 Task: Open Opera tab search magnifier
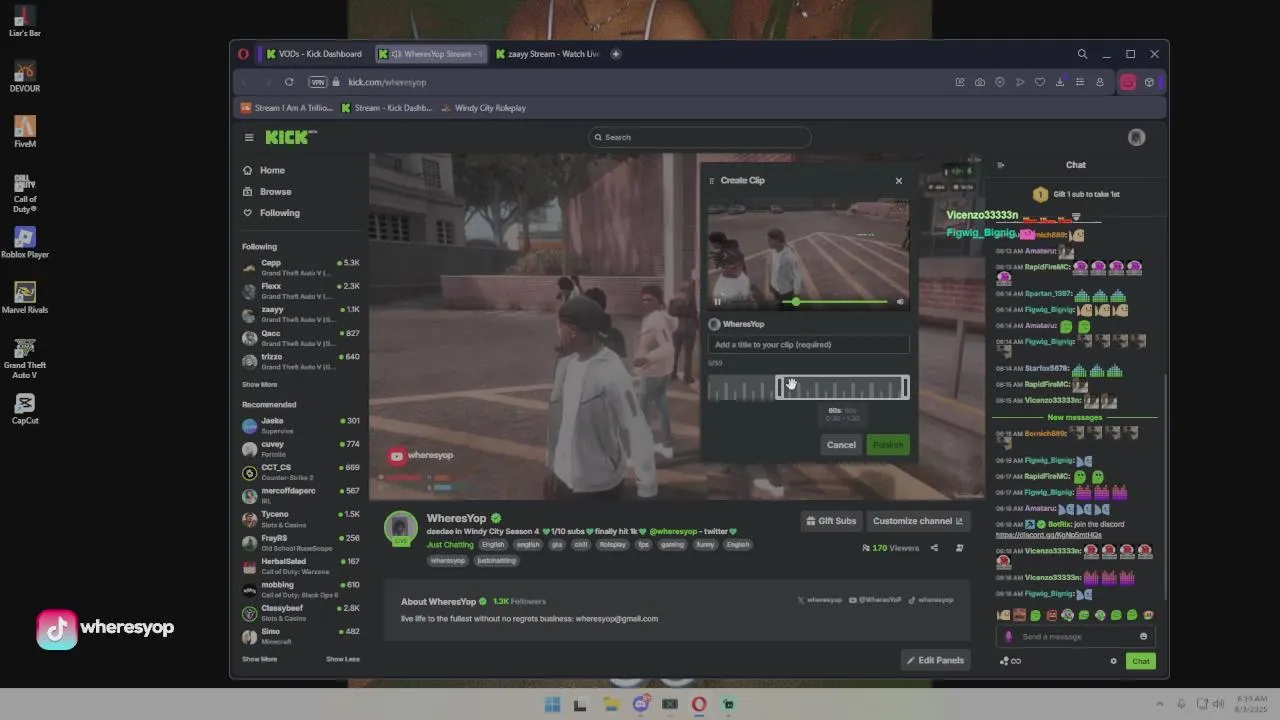(x=1082, y=54)
